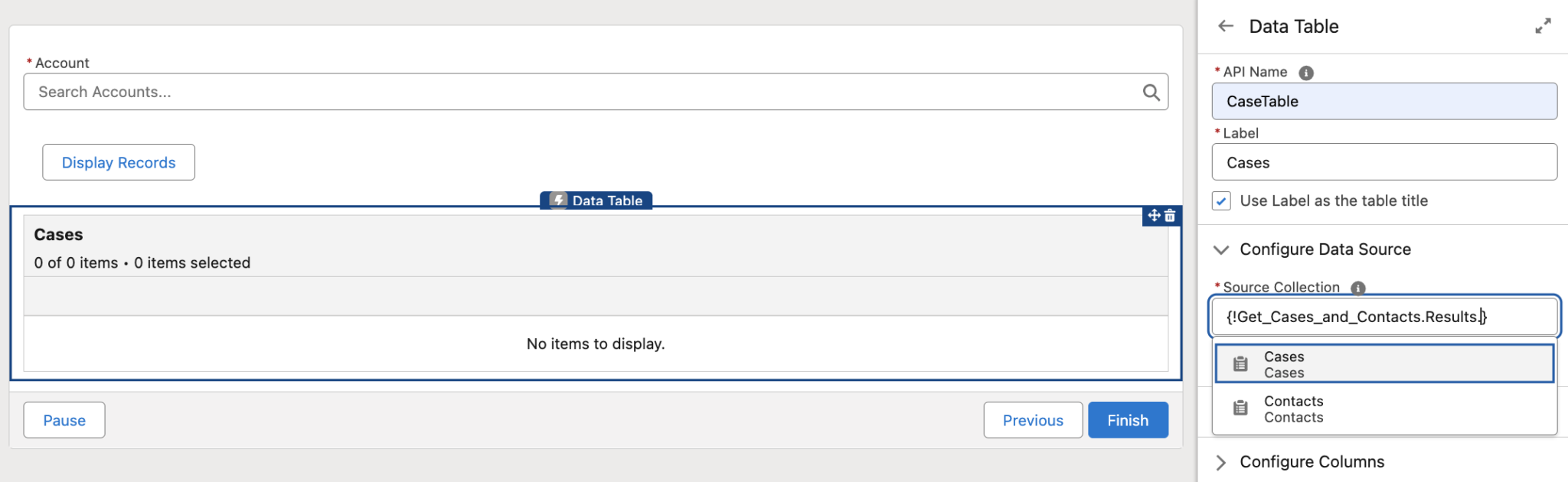This screenshot has height=482, width=1568.
Task: Click the Display Records button
Action: (x=118, y=162)
